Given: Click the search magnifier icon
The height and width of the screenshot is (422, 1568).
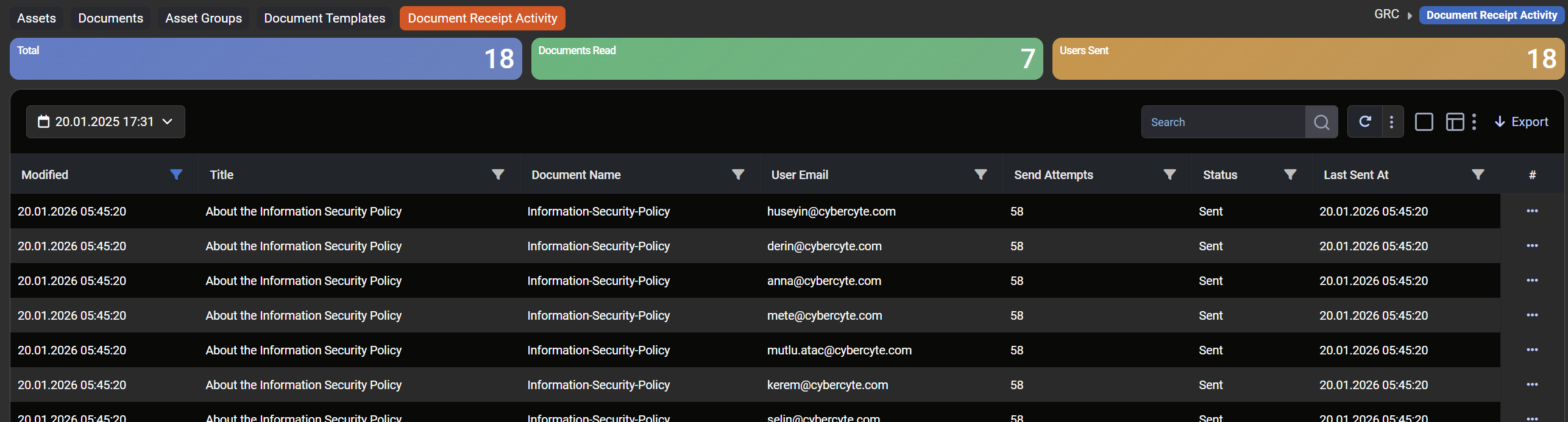Looking at the screenshot, I should (x=1321, y=122).
